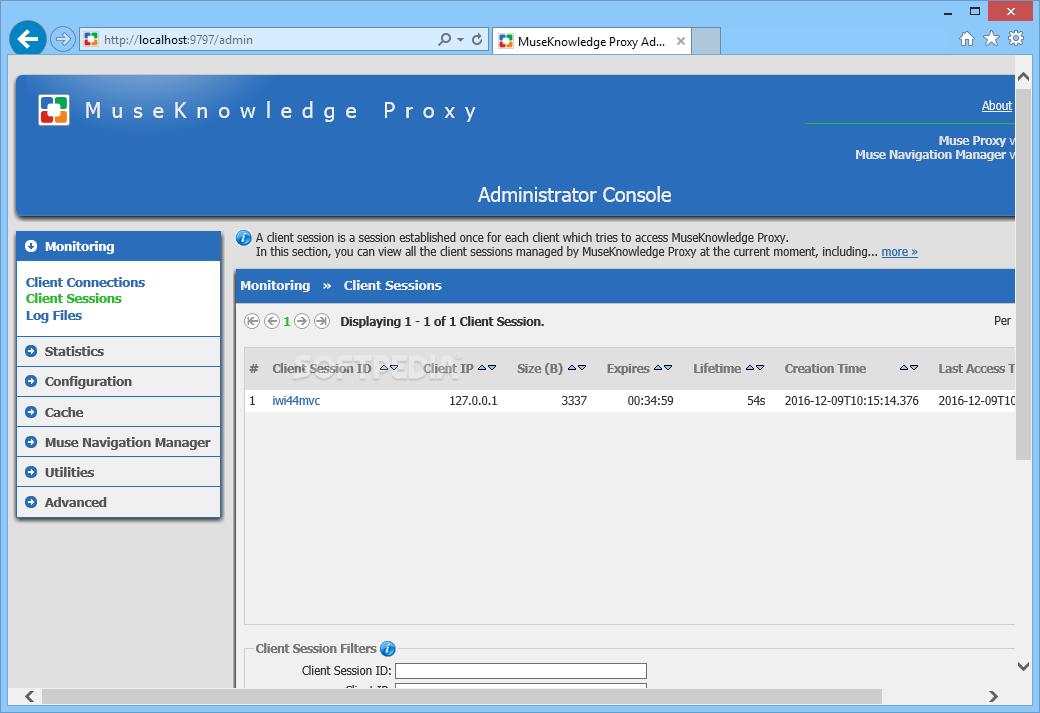Open Log Files page

click(x=54, y=315)
